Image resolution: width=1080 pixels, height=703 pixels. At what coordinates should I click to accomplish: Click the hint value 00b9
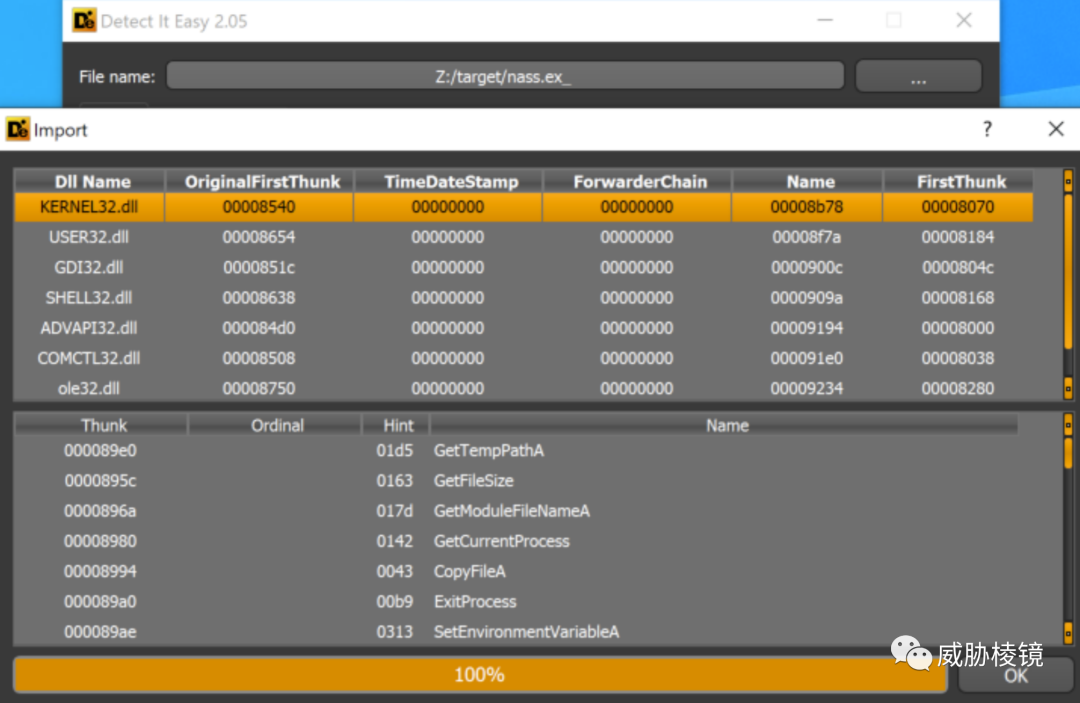coord(395,602)
